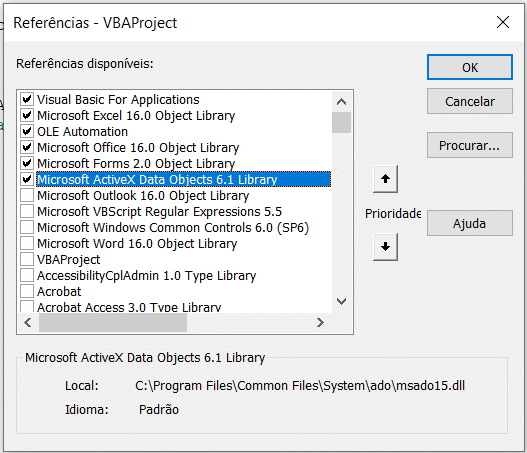Move reference up with priority up arrow
Viewport: 527px width, 453px height.
point(385,179)
